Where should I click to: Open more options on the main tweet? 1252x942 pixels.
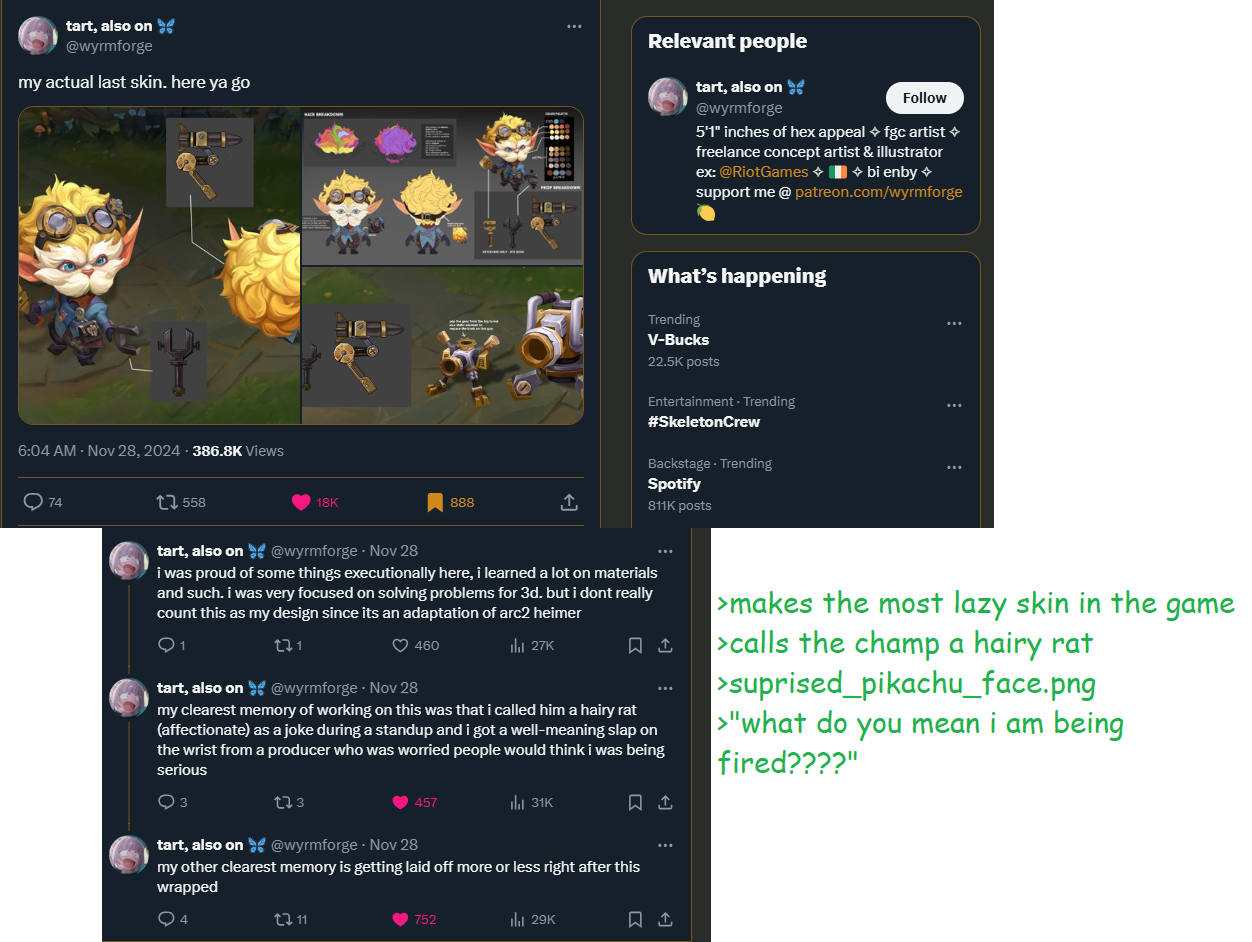574,26
